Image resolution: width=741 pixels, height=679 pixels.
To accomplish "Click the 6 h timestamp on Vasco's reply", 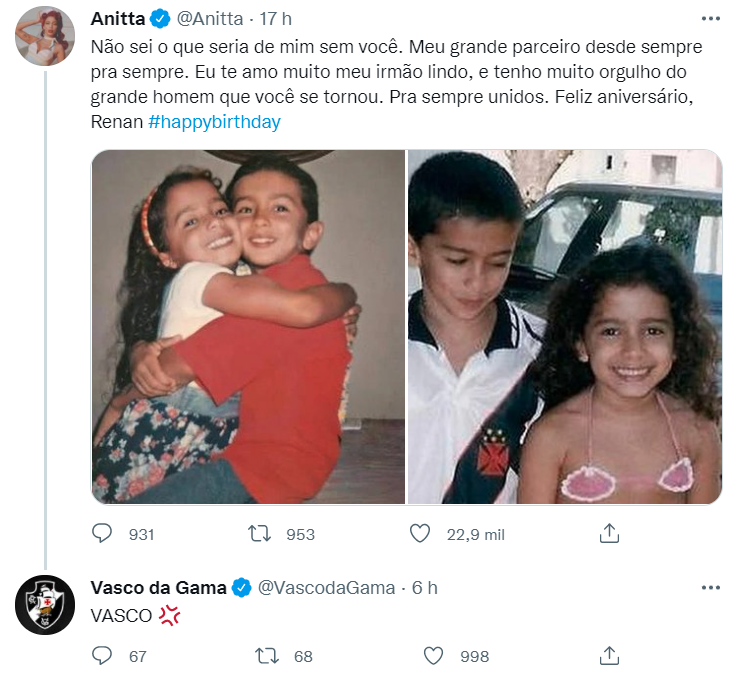I will click(424, 587).
